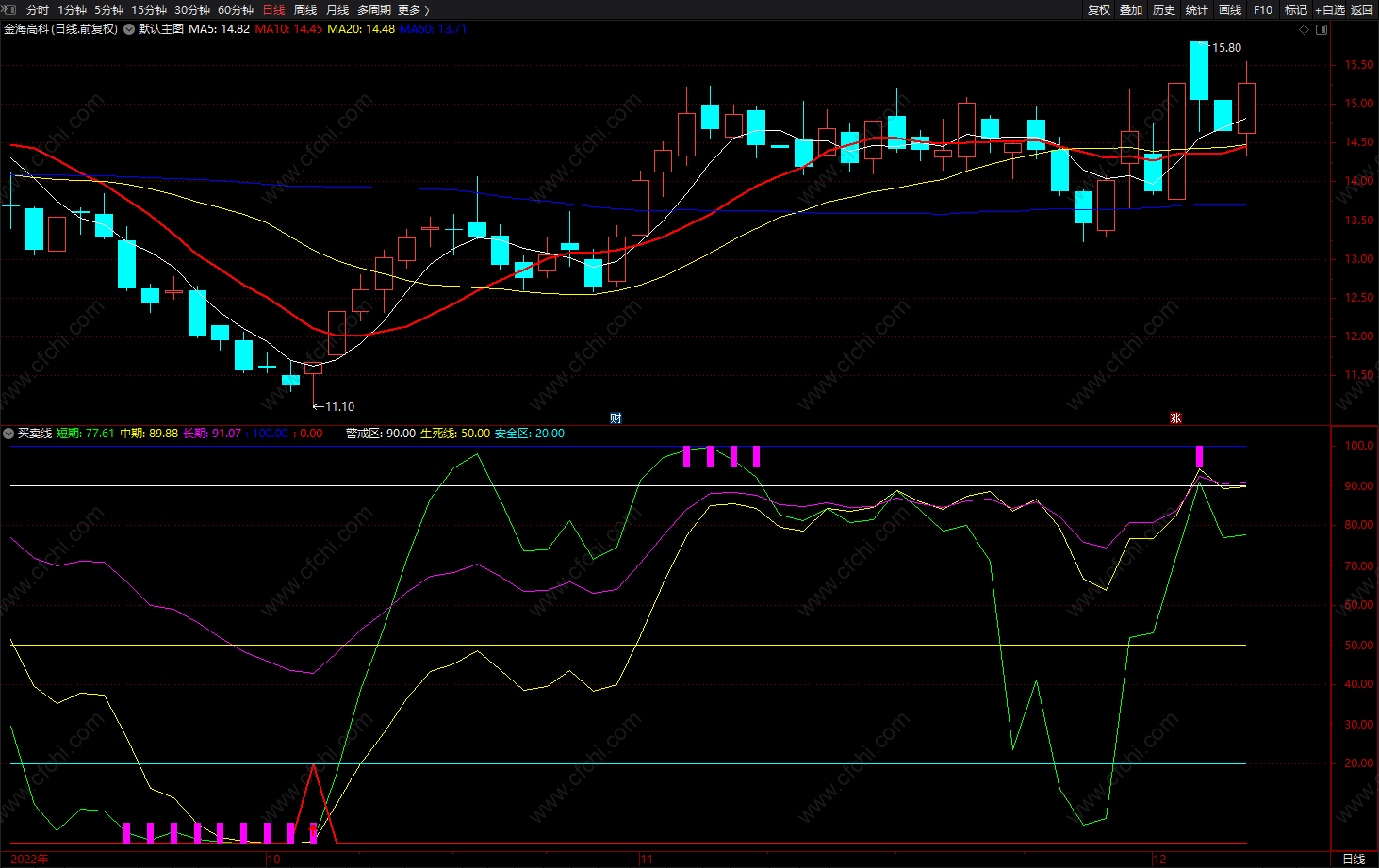
Task: Click the 100.0 indicator axis label
Action: tap(1359, 446)
